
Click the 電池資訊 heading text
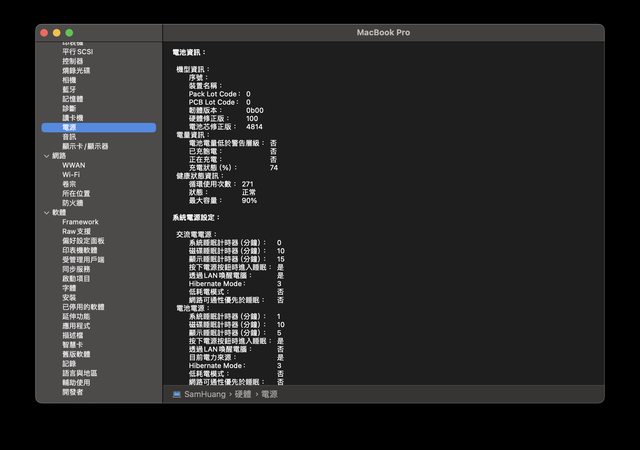coord(189,52)
